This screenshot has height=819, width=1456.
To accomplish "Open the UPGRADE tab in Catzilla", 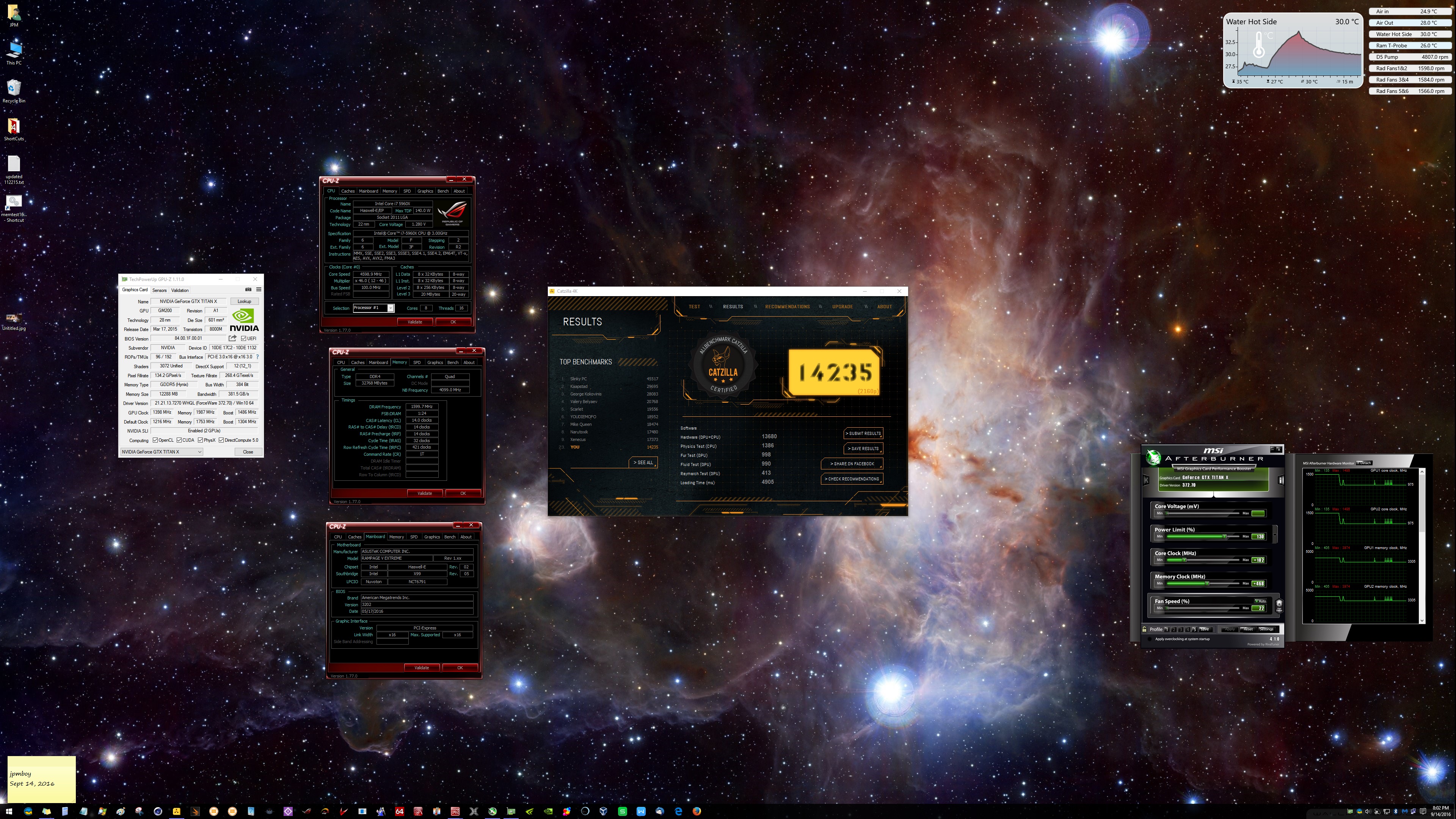I will point(842,307).
